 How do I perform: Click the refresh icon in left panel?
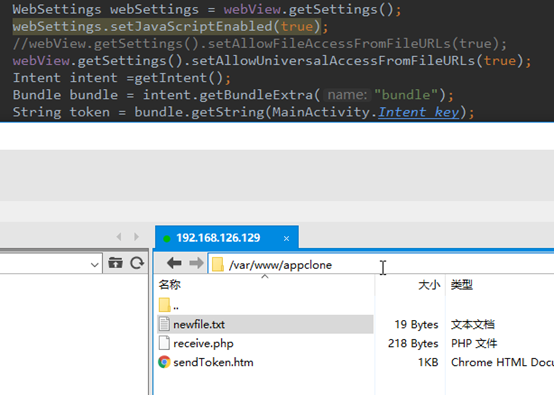point(137,263)
